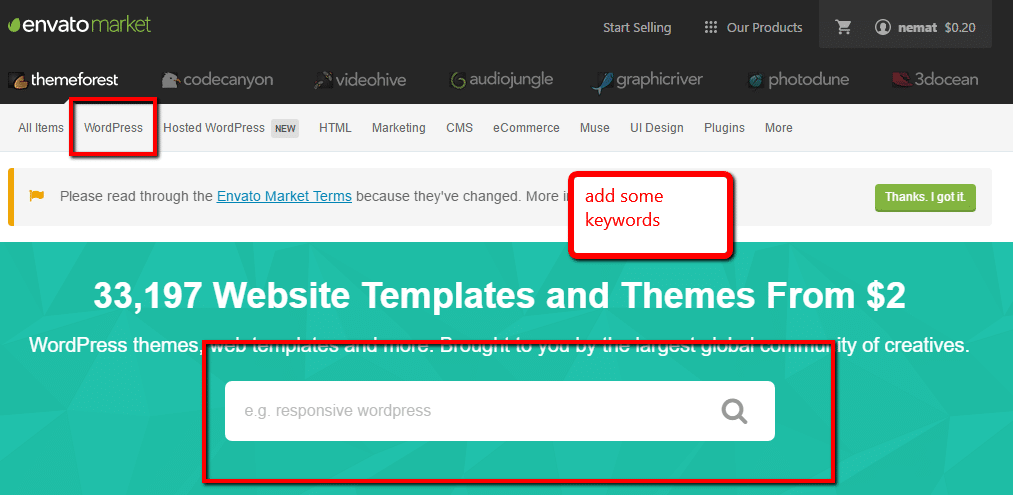This screenshot has height=495, width=1013.
Task: Open the Our Products menu
Action: 764,28
